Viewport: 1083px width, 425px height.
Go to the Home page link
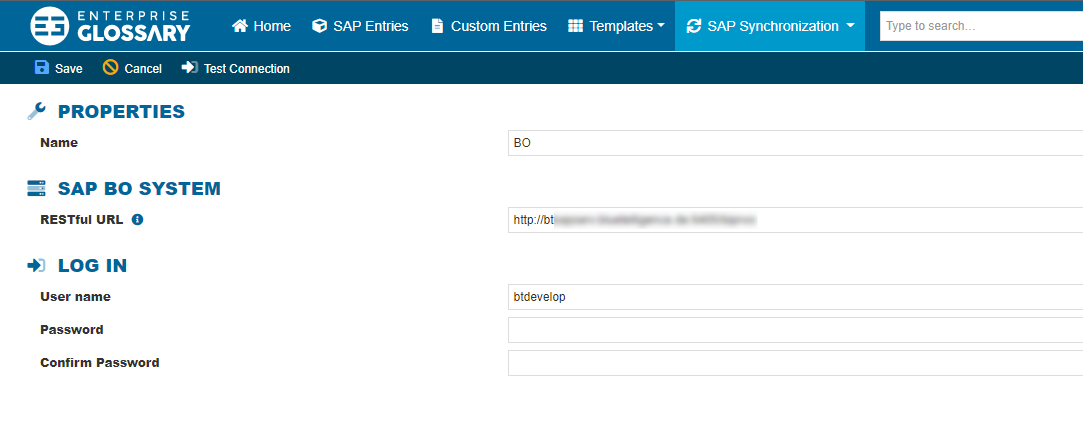pyautogui.click(x=272, y=26)
